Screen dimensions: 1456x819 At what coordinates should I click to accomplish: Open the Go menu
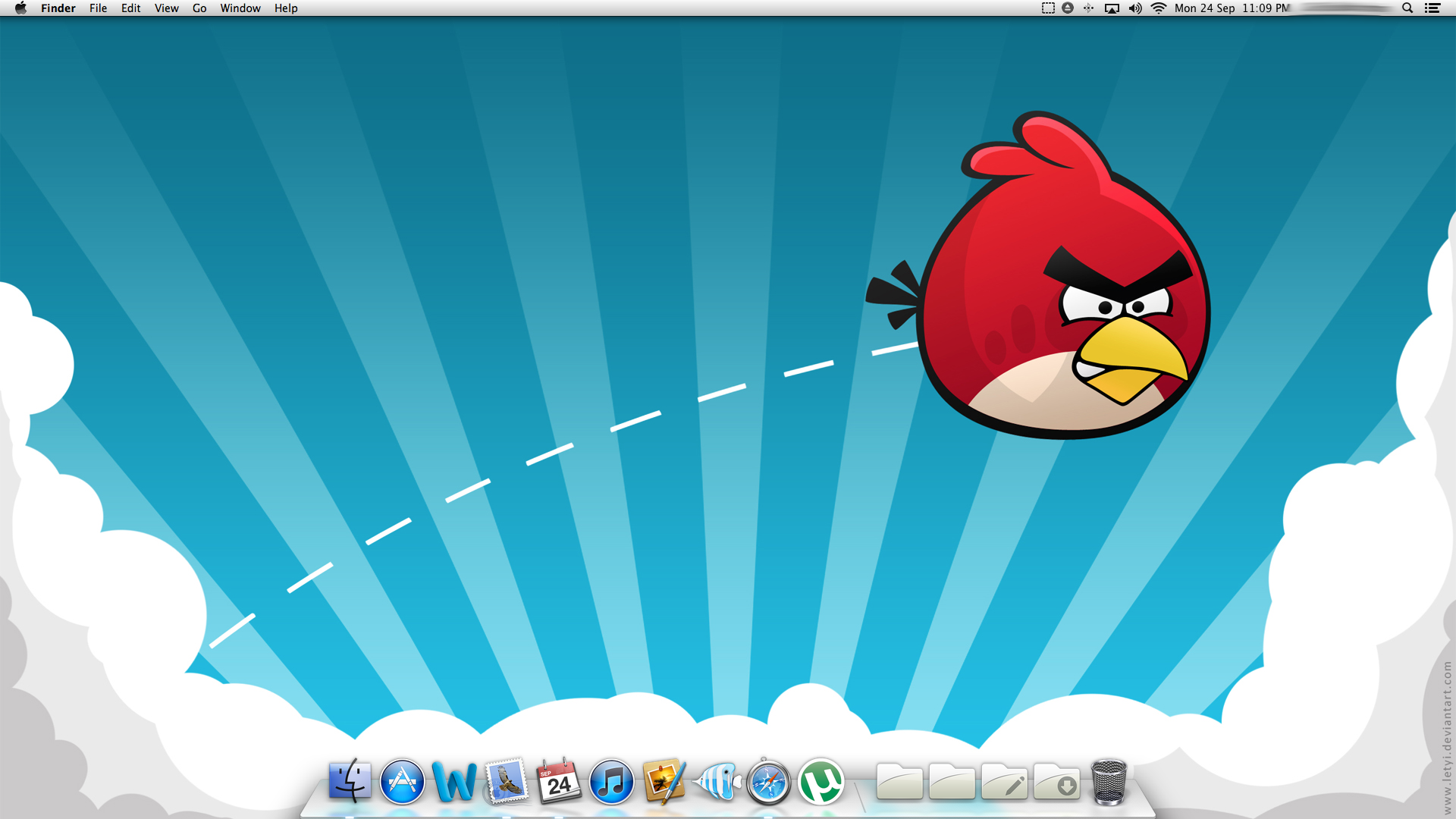tap(199, 8)
